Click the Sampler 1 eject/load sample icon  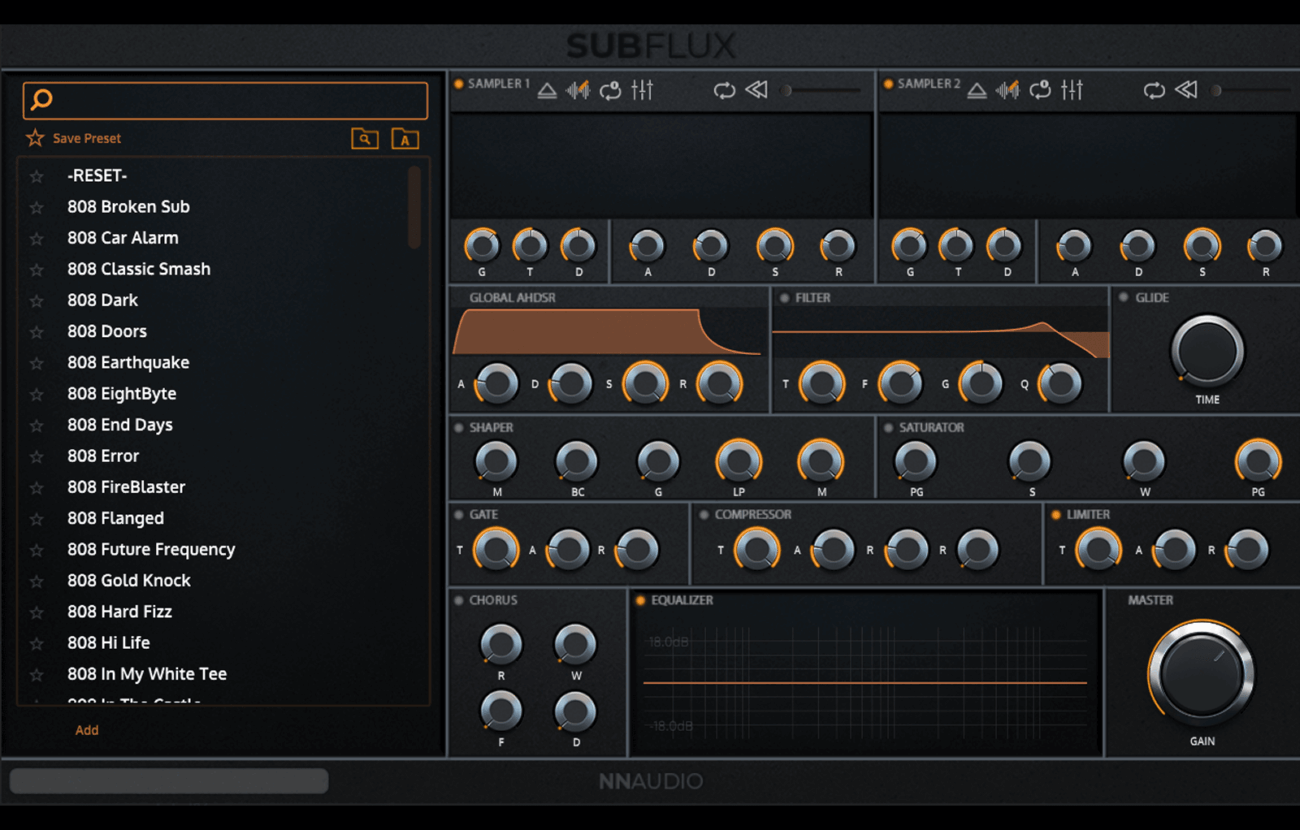[547, 90]
